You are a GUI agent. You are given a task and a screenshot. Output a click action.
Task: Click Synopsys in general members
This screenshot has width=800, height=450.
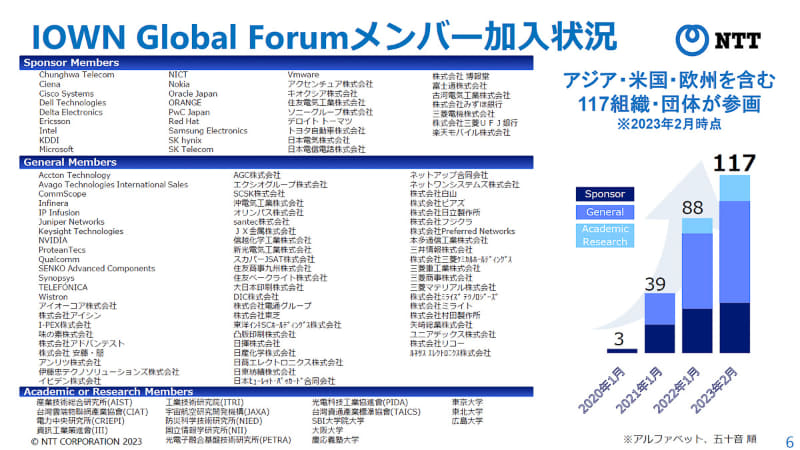click(56, 278)
